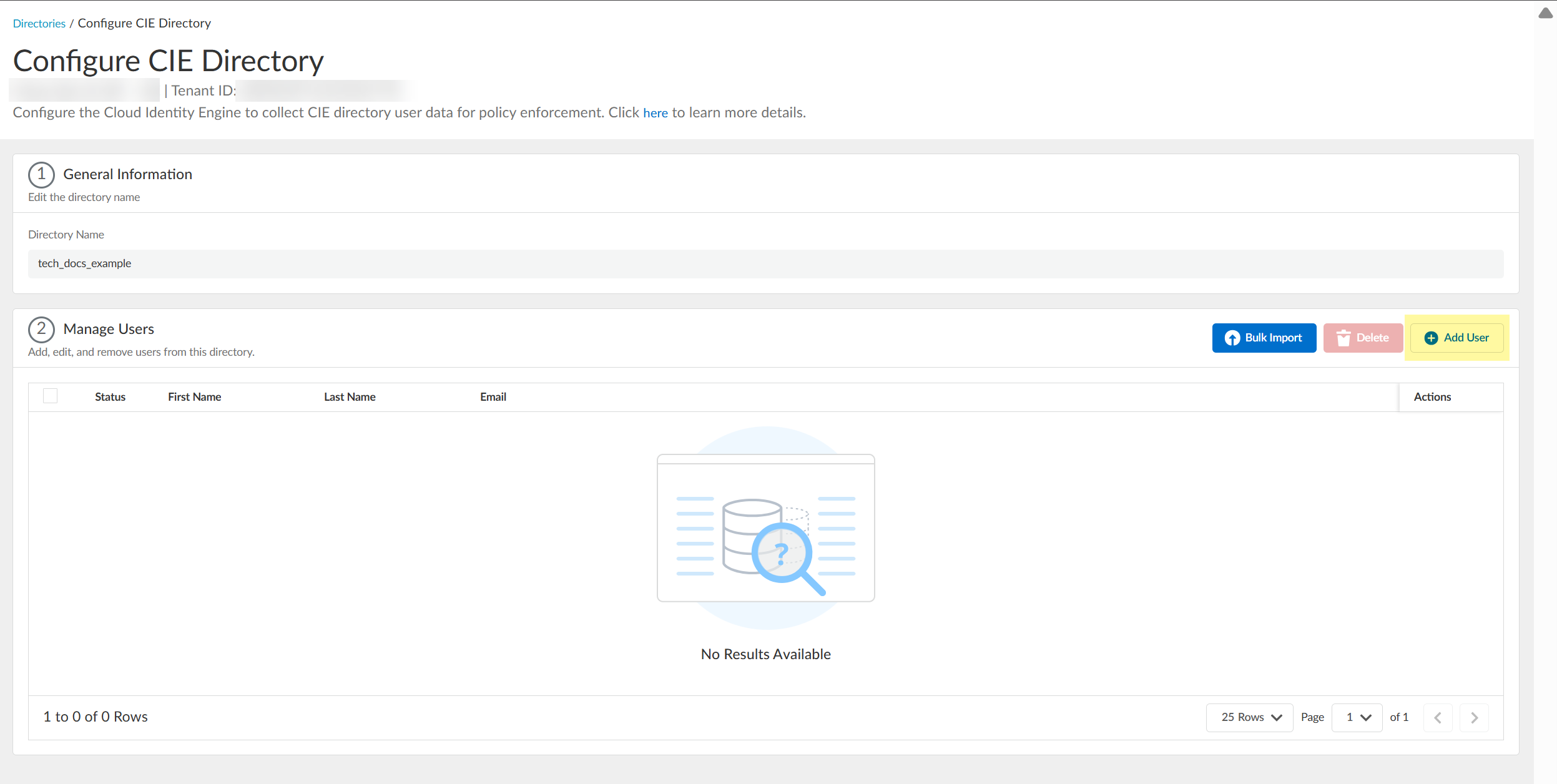Image resolution: width=1557 pixels, height=784 pixels.
Task: Sort by the Email column header
Action: pos(493,397)
